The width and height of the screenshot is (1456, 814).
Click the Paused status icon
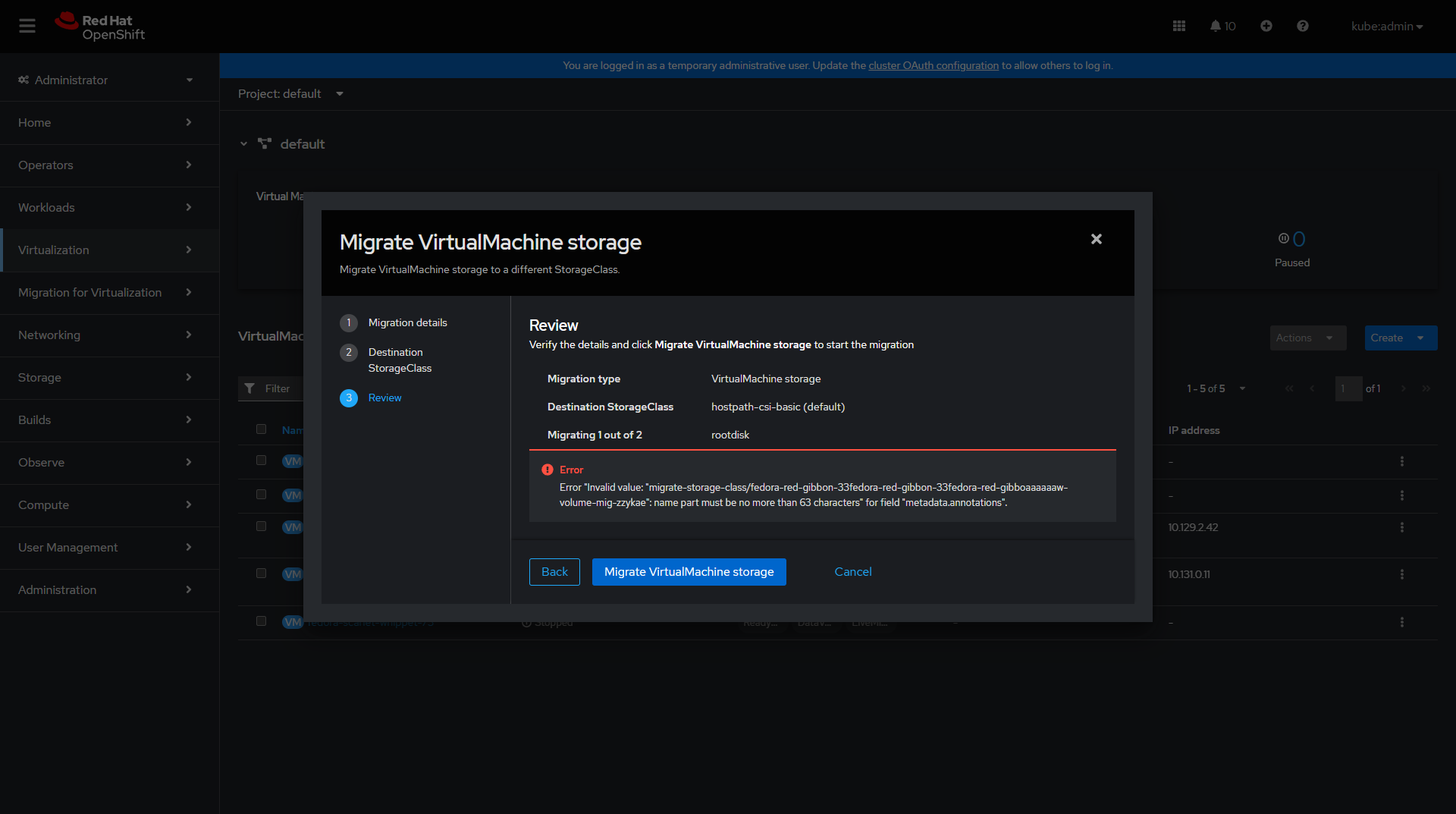click(1283, 238)
